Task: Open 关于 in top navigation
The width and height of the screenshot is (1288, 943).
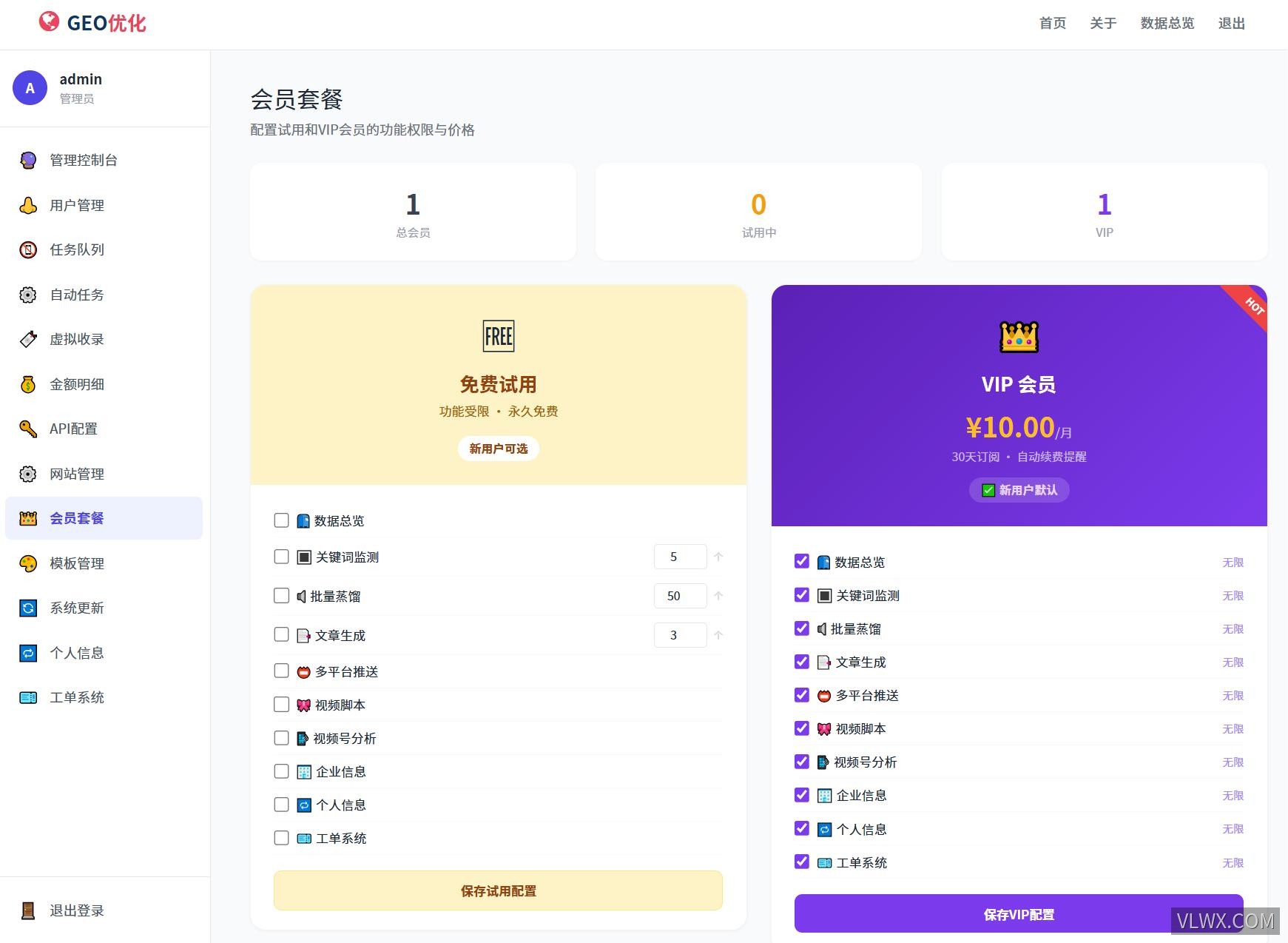Action: [x=1103, y=24]
